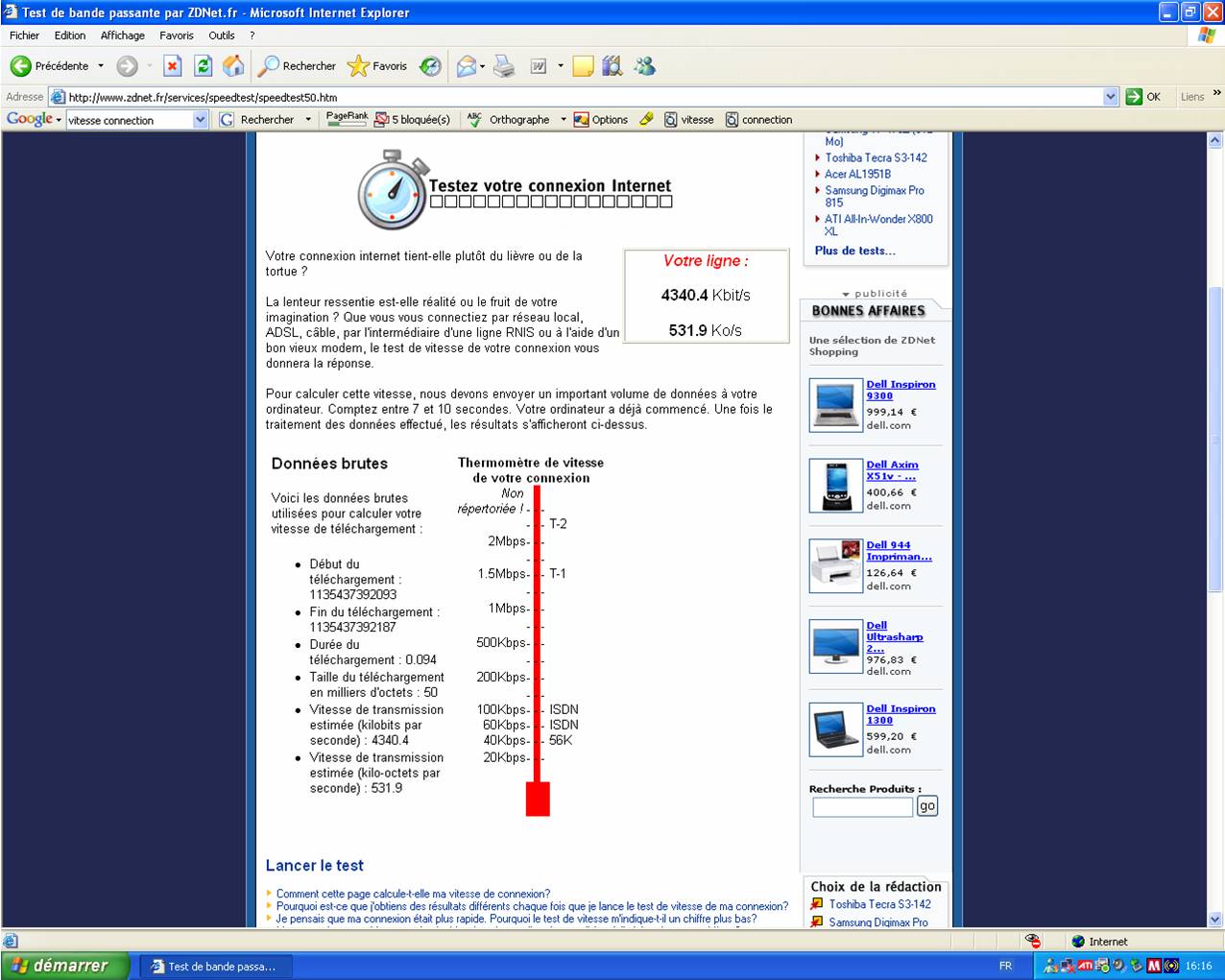The height and width of the screenshot is (980, 1225).
Task: Open the history clock icon in toolbar
Action: tap(431, 66)
